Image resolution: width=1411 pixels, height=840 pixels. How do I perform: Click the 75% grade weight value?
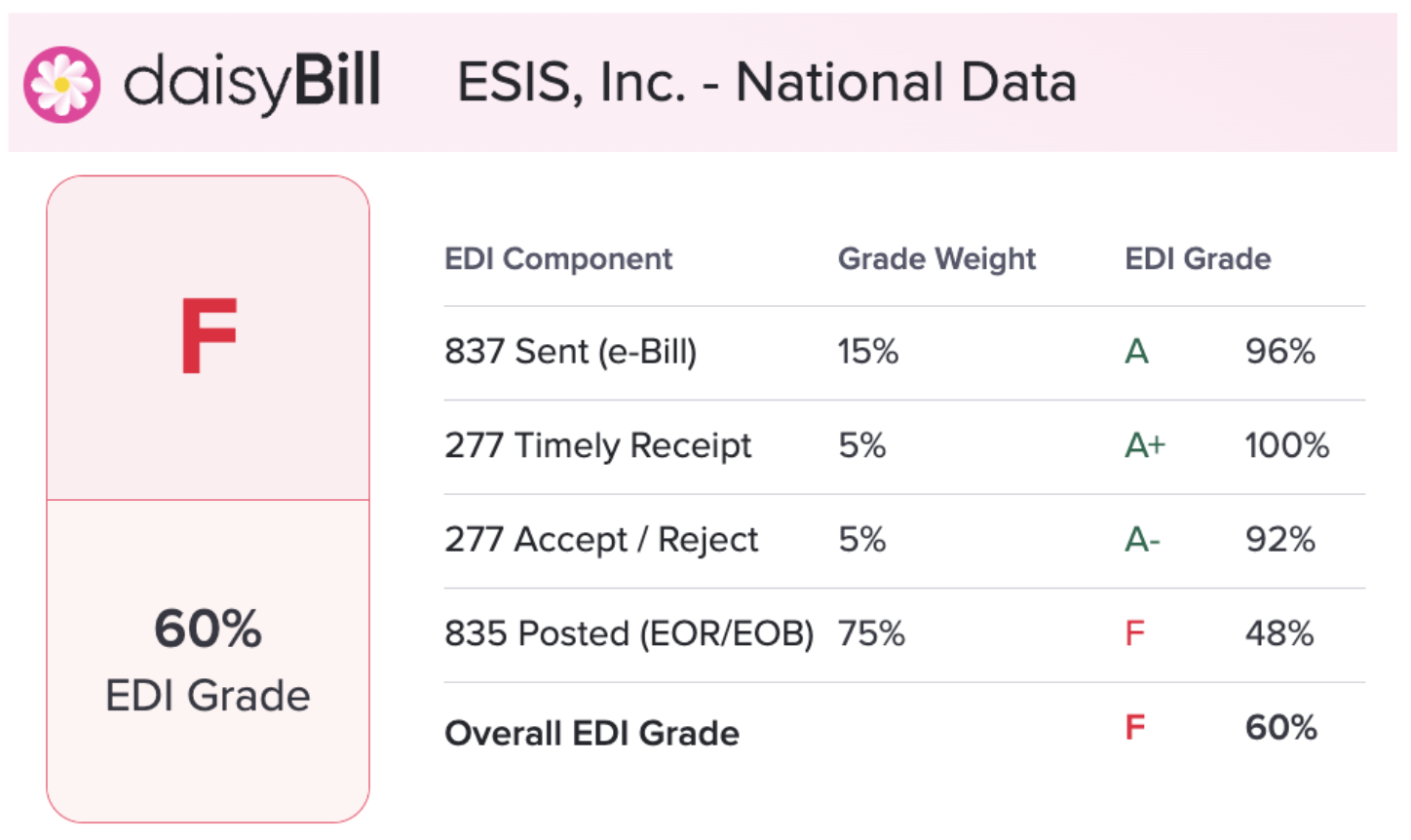871,634
